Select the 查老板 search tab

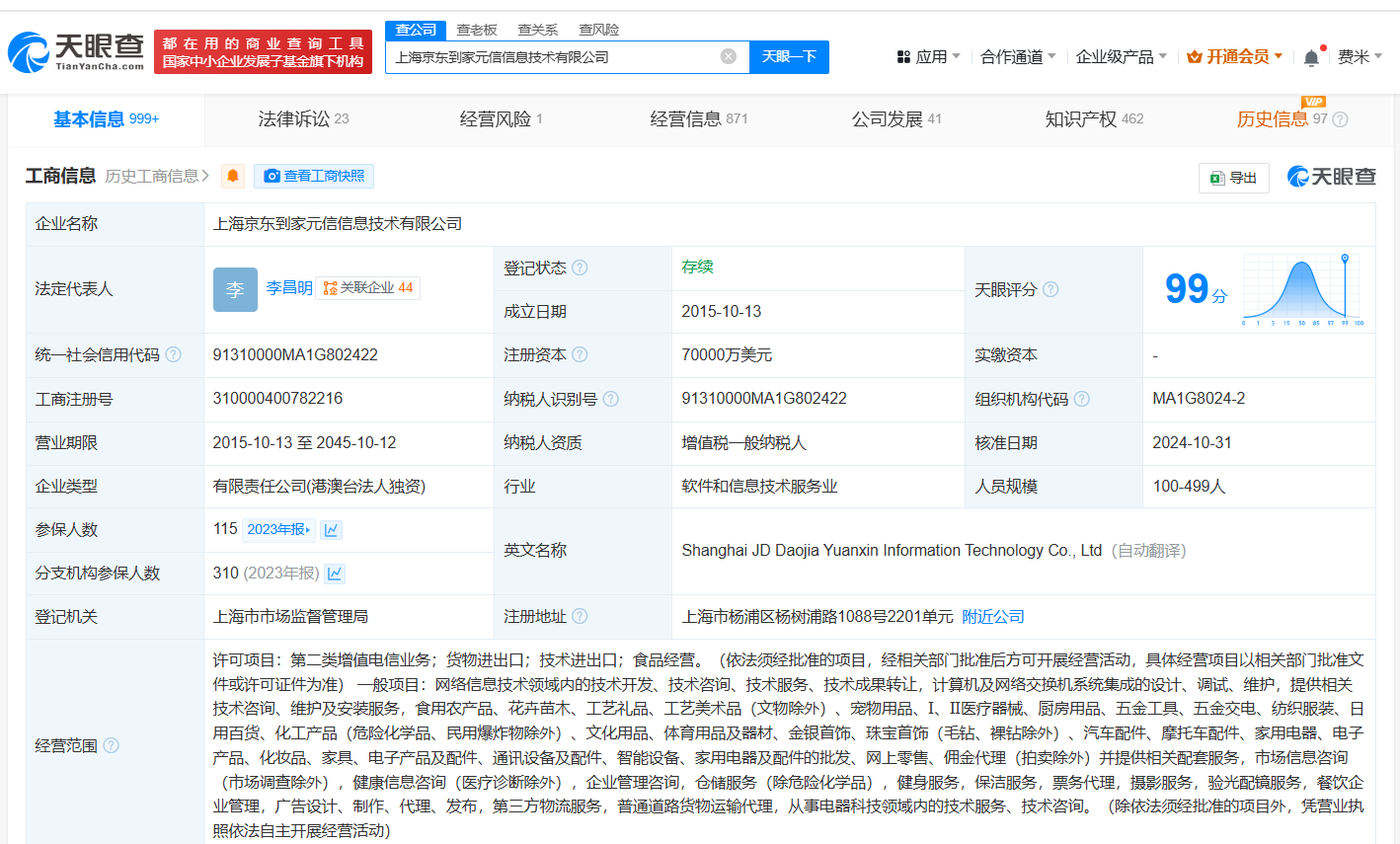point(477,30)
